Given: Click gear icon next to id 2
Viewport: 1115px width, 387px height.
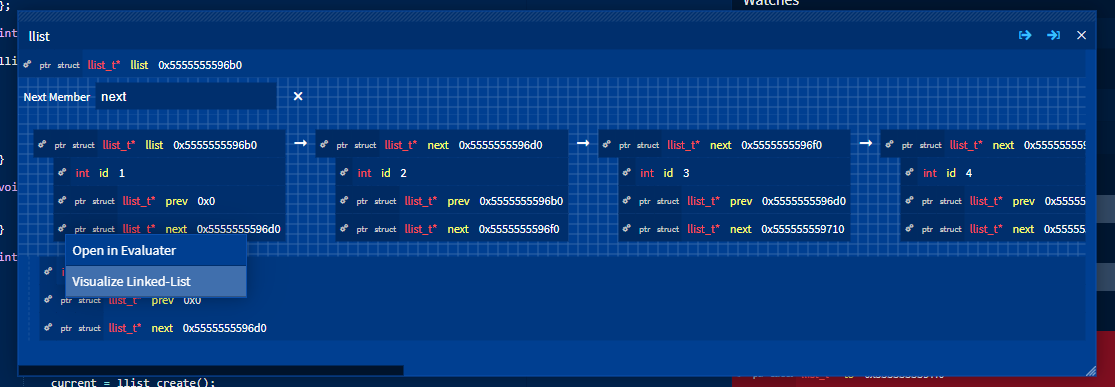Looking at the screenshot, I should click(x=345, y=173).
